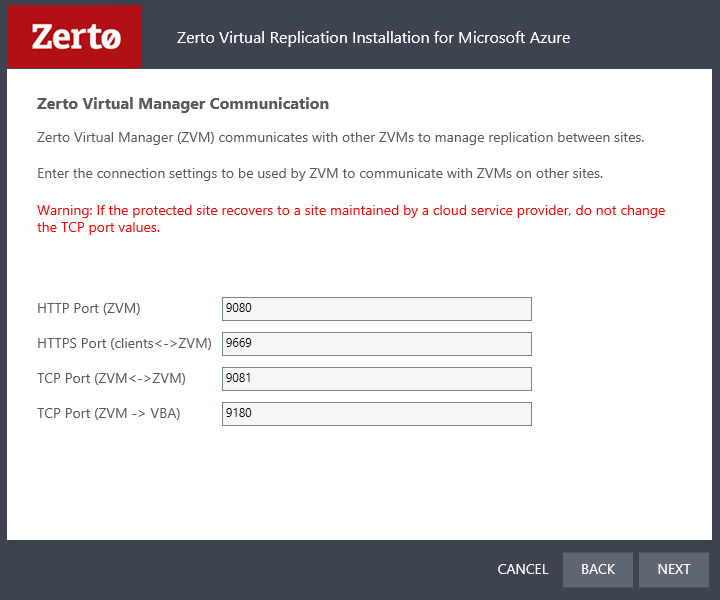Screen dimensions: 720x600
Task: Click the 'TCP Port (ZVM<->ZVM)' label
Action: (x=112, y=378)
